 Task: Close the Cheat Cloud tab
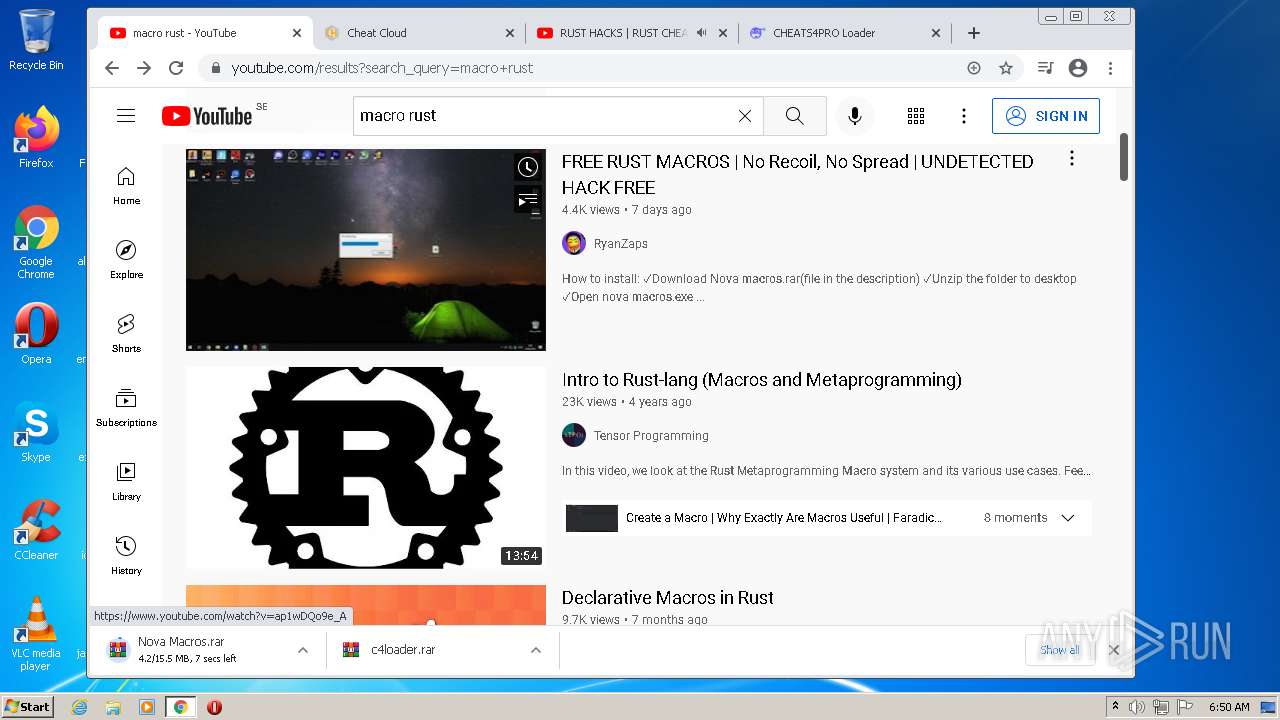click(510, 33)
